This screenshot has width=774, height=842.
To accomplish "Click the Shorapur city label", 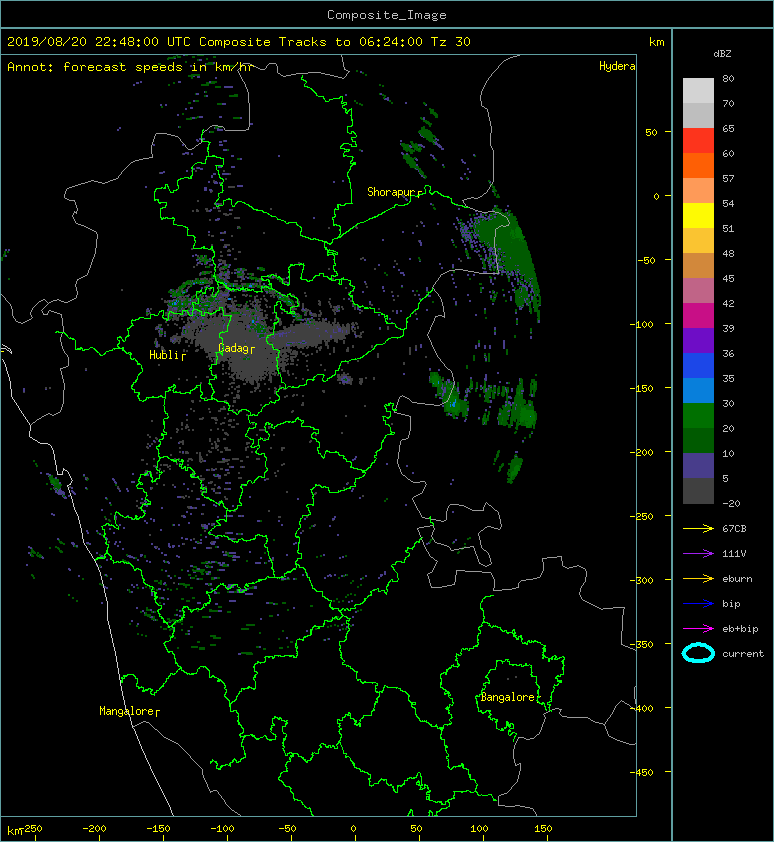I will (x=391, y=192).
